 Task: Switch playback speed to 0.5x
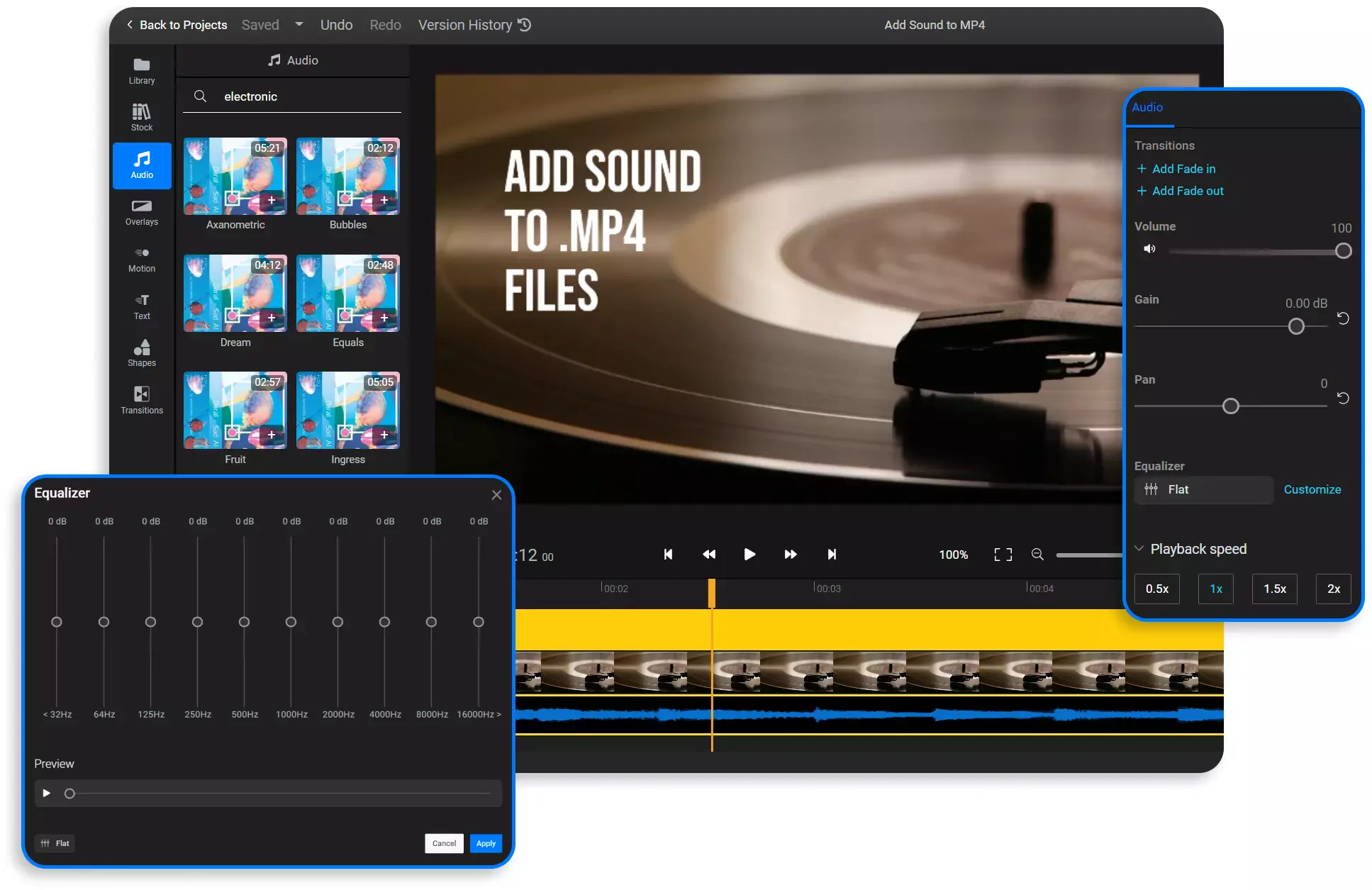[x=1156, y=589]
